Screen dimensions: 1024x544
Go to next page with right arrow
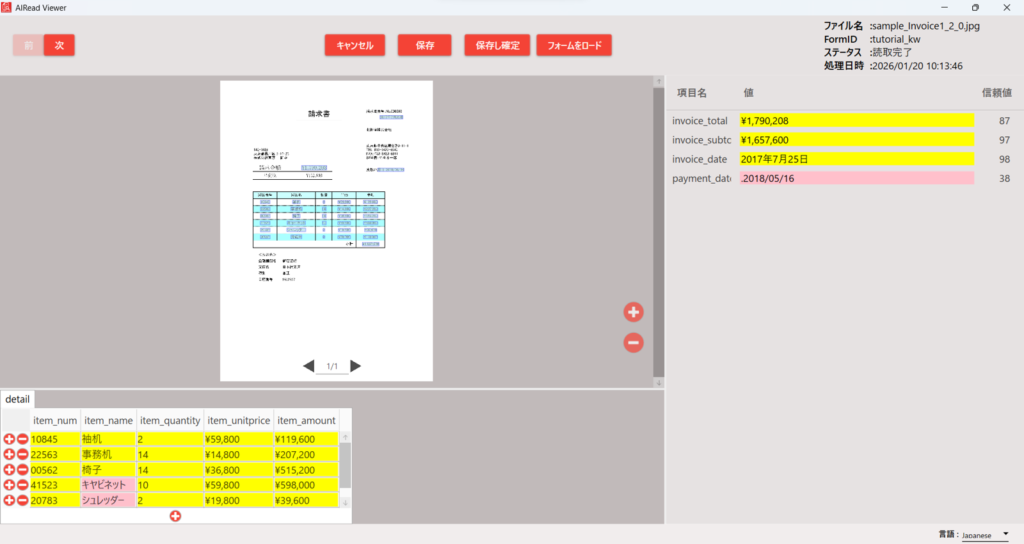coord(356,366)
